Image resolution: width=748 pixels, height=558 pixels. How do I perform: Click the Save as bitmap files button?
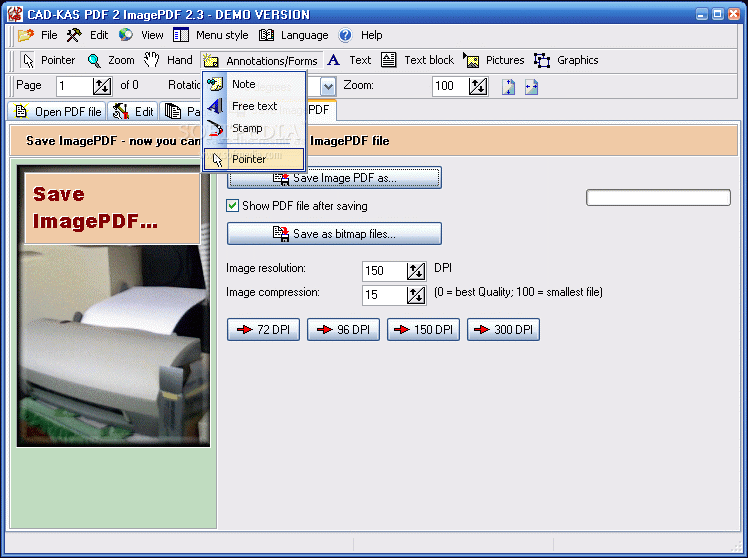[x=334, y=234]
